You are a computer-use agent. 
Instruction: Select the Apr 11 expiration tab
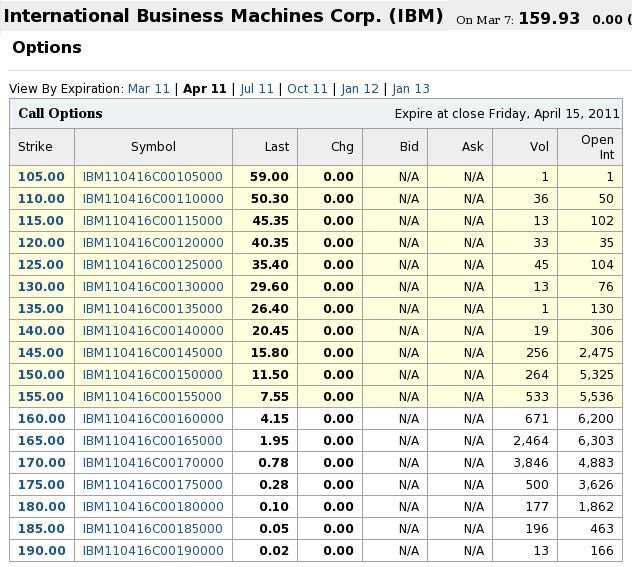click(x=205, y=89)
